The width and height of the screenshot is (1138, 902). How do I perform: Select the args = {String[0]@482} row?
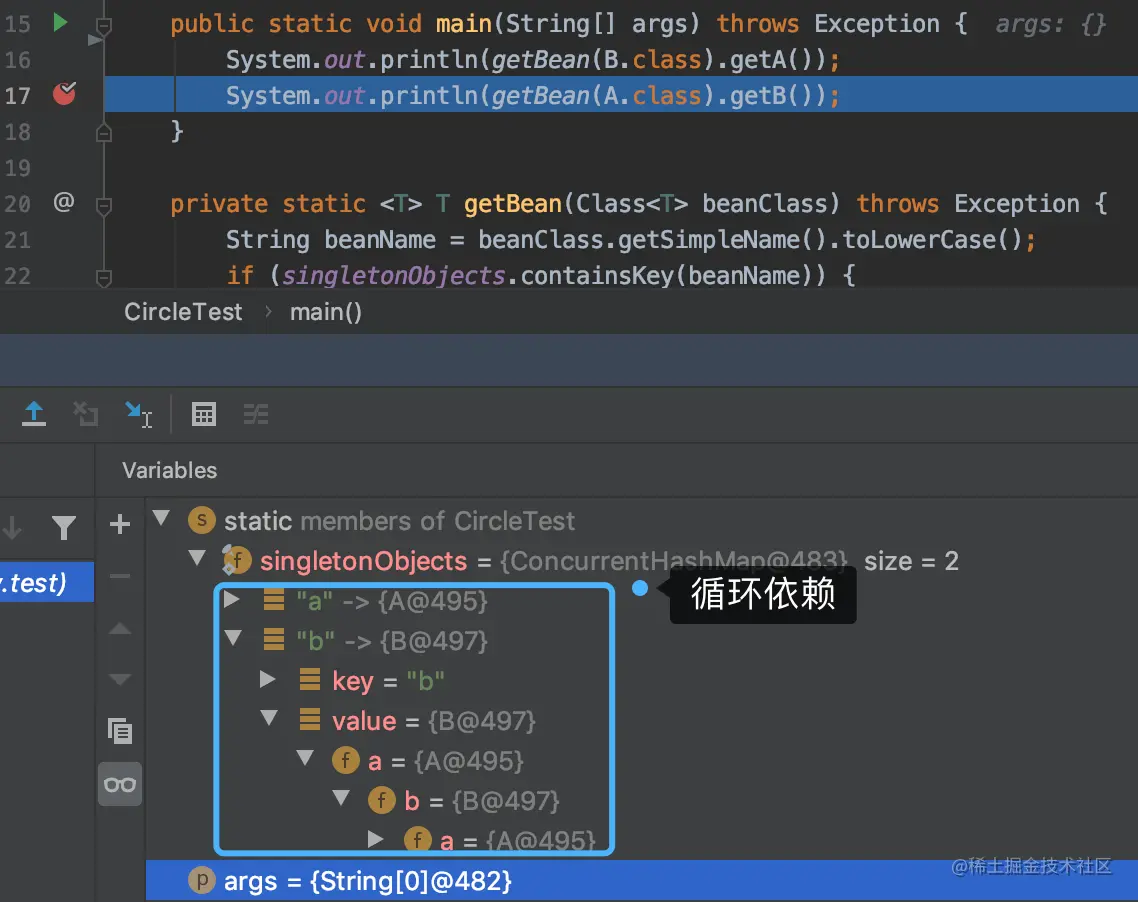coord(642,881)
